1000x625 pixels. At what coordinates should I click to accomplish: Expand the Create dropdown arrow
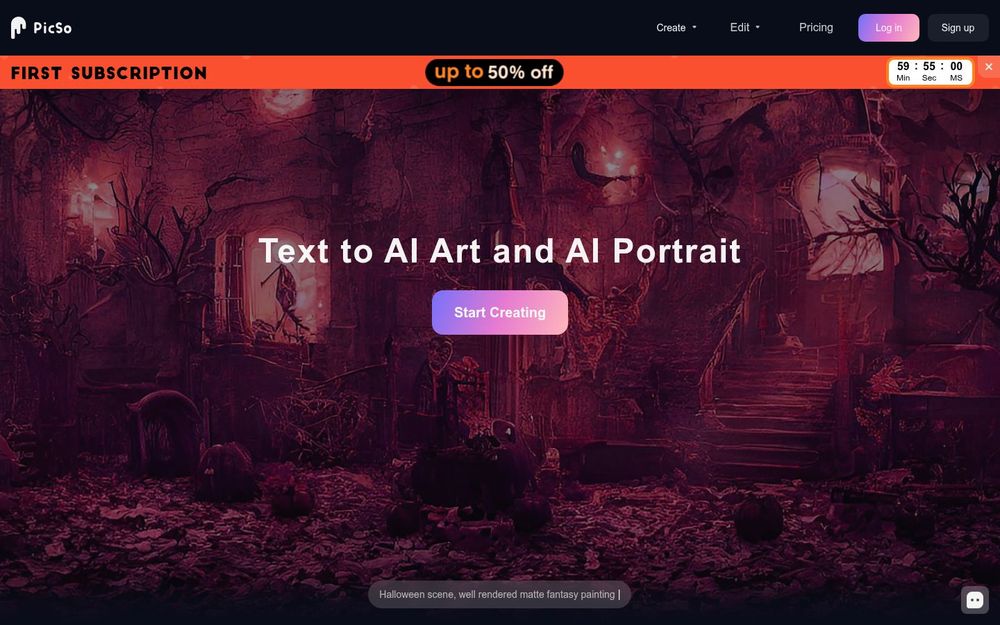pyautogui.click(x=695, y=27)
